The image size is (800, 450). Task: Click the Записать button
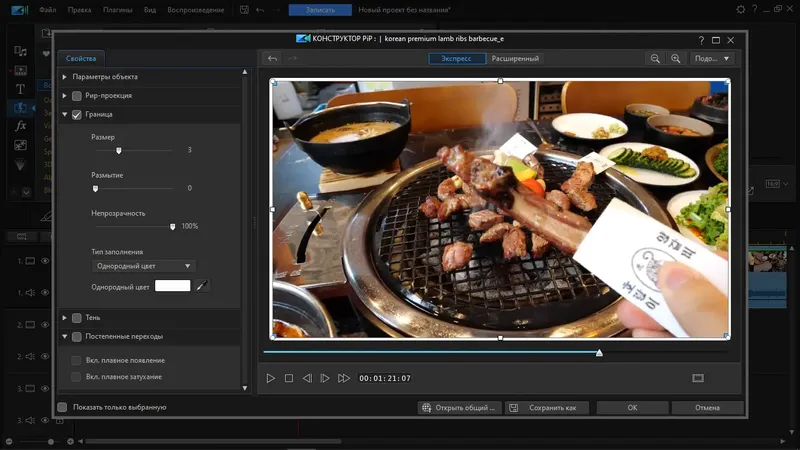point(320,10)
